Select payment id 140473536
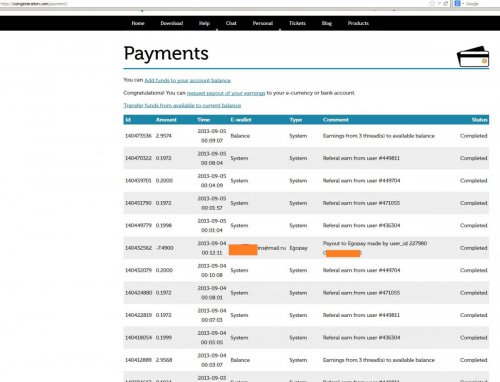 pos(138,136)
